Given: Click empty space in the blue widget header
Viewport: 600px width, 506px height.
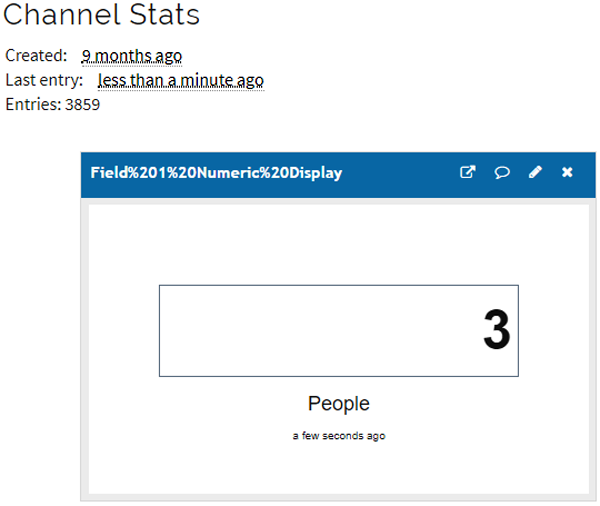Looking at the screenshot, I should [400, 173].
